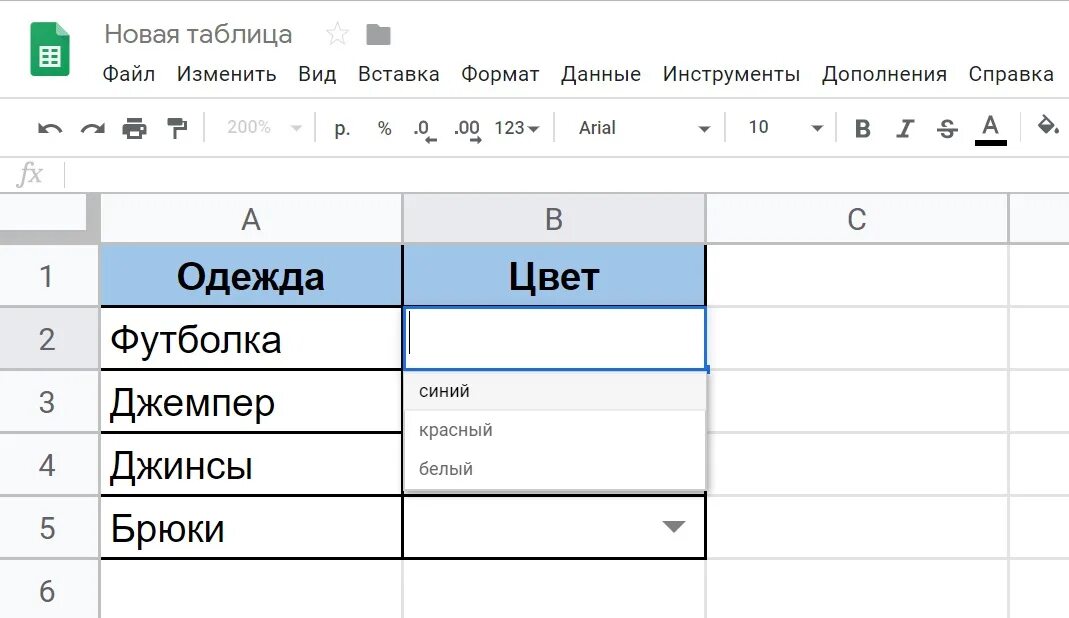
Task: Open the 123 number formats dropdown
Action: [517, 128]
